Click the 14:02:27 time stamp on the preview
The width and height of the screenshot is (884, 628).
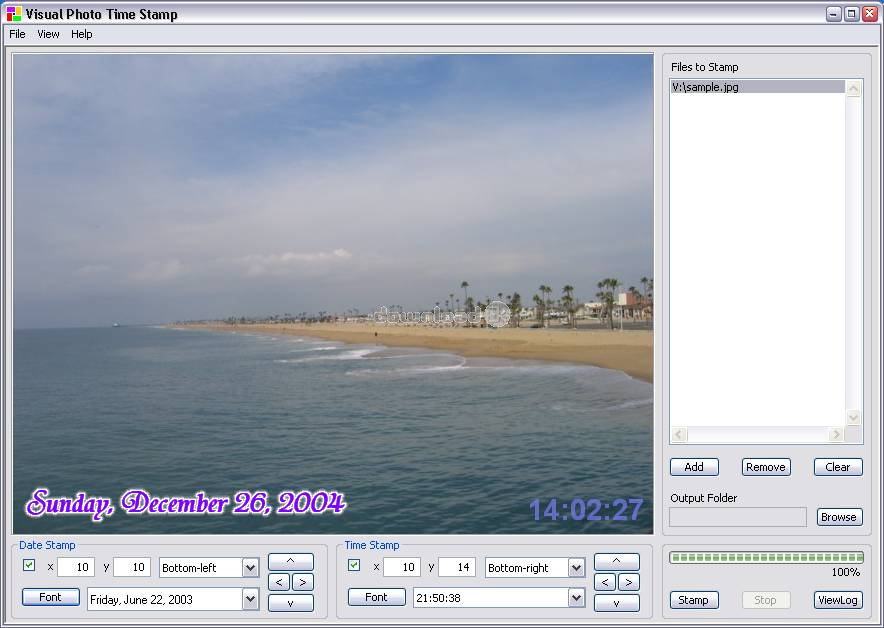coord(586,510)
